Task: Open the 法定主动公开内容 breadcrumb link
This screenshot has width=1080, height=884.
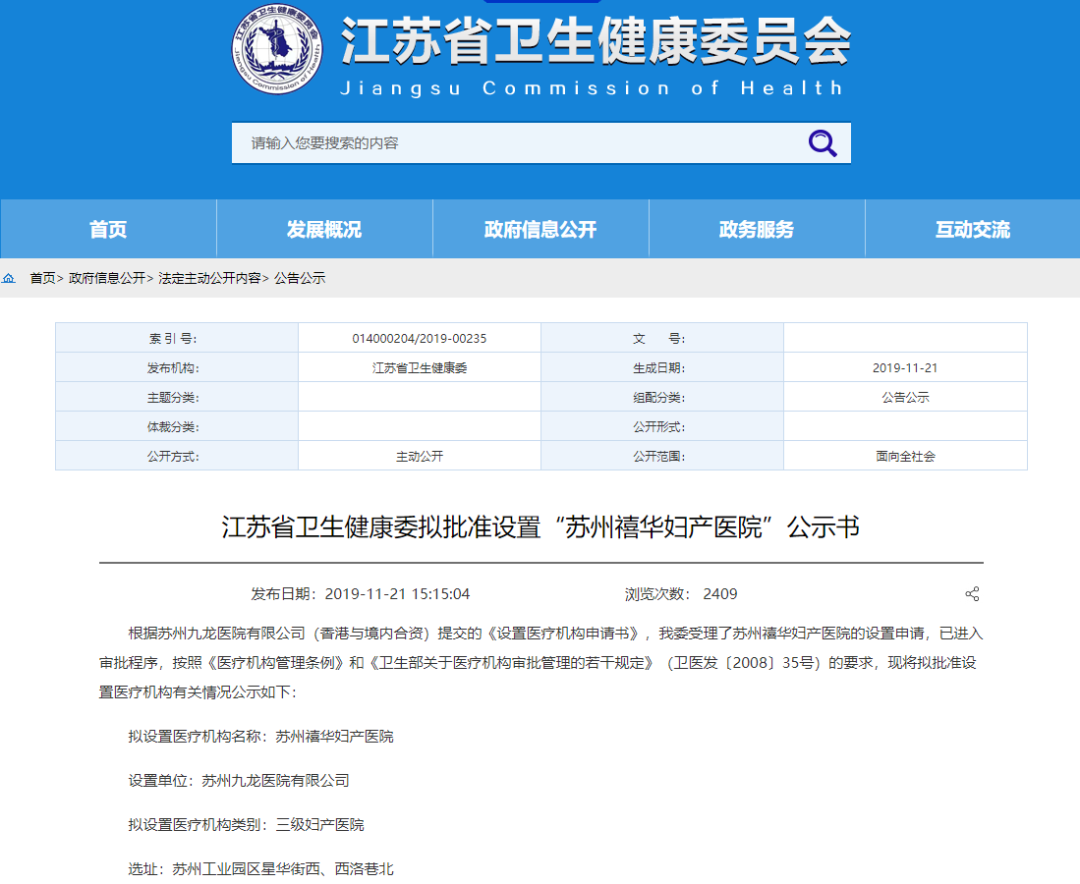Action: click(x=209, y=278)
